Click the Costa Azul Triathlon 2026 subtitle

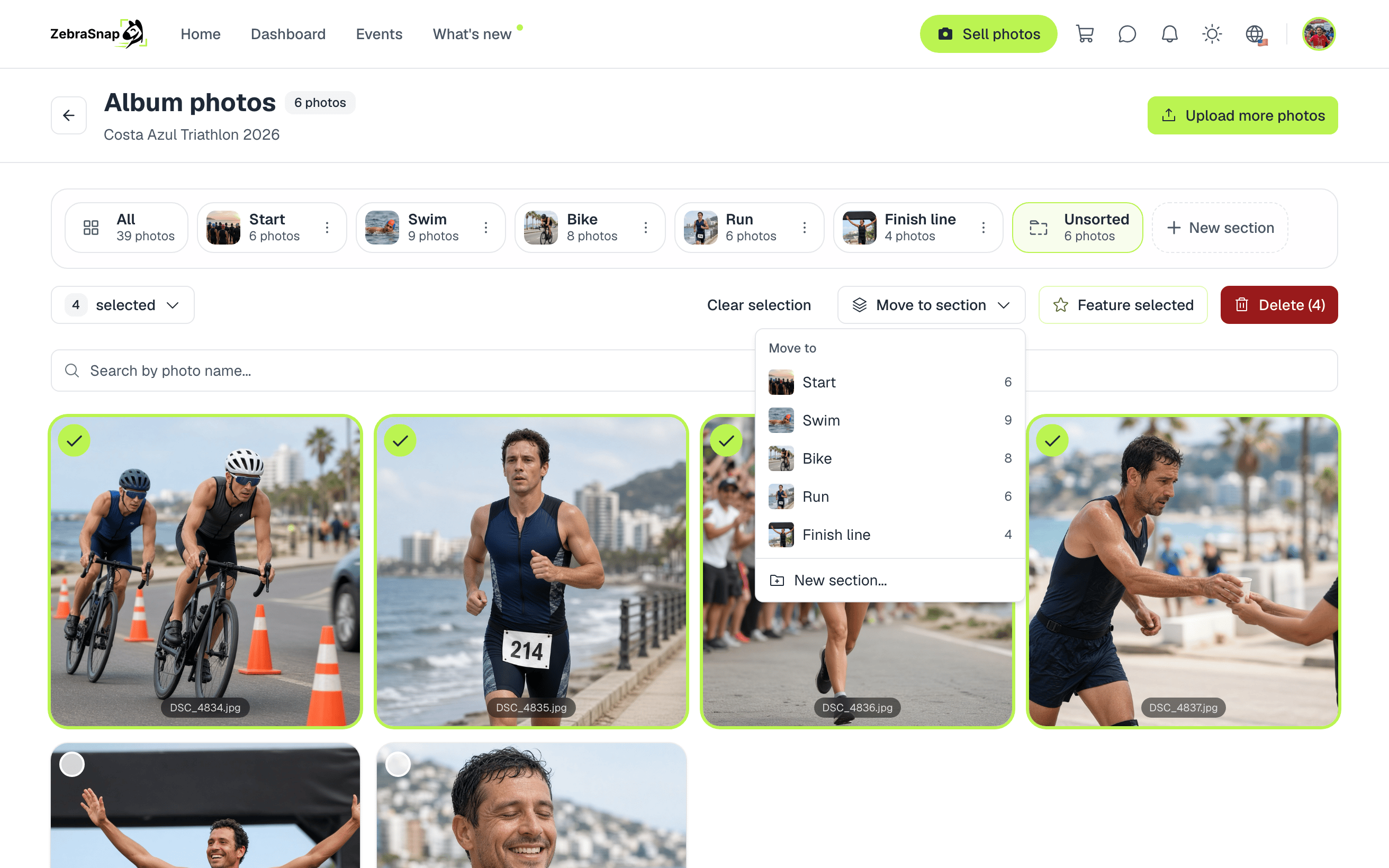[x=192, y=134]
